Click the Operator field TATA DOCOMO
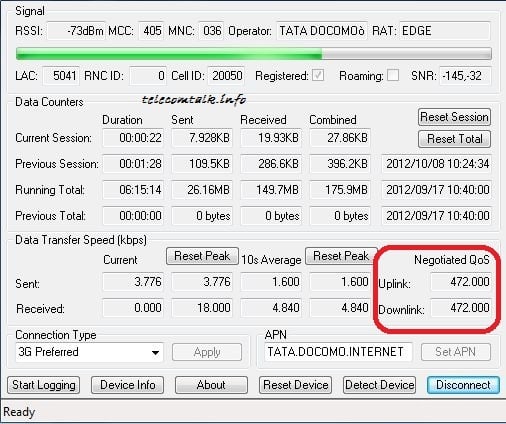 click(322, 31)
